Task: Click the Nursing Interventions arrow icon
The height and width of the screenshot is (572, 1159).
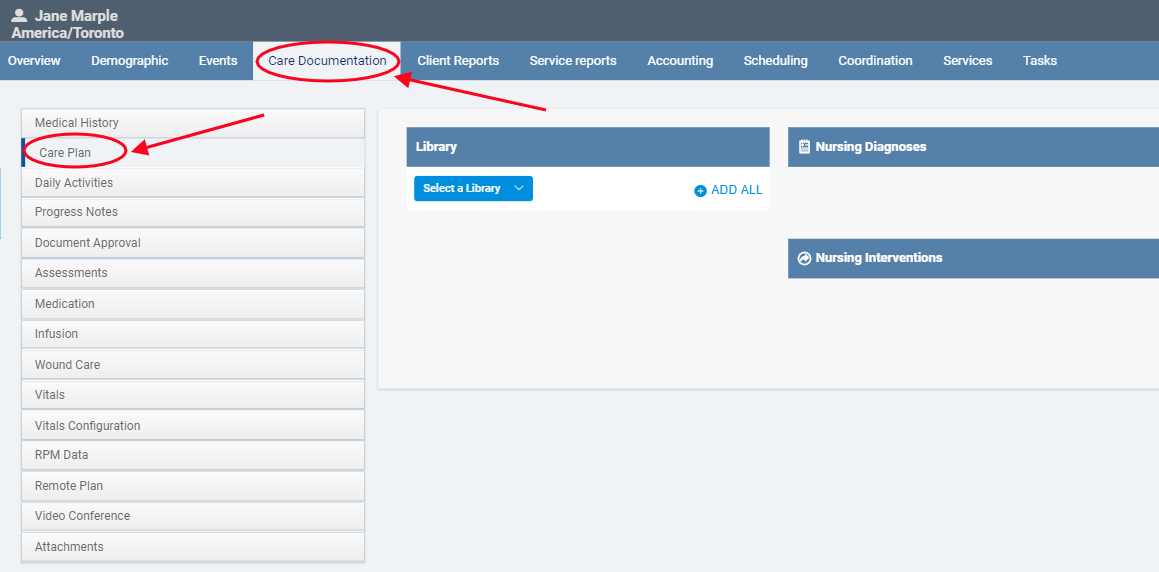Action: 804,258
